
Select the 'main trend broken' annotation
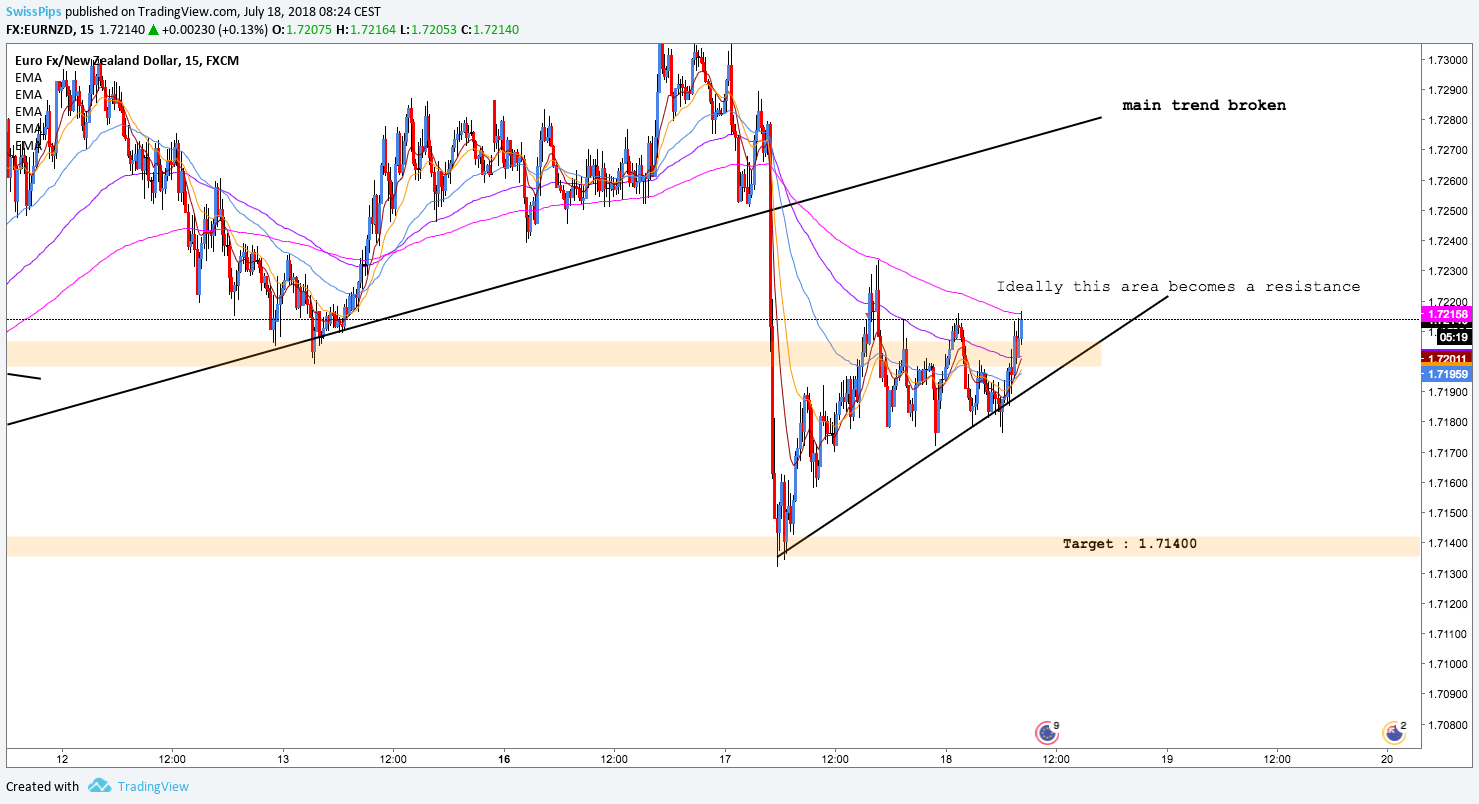[x=1204, y=105]
